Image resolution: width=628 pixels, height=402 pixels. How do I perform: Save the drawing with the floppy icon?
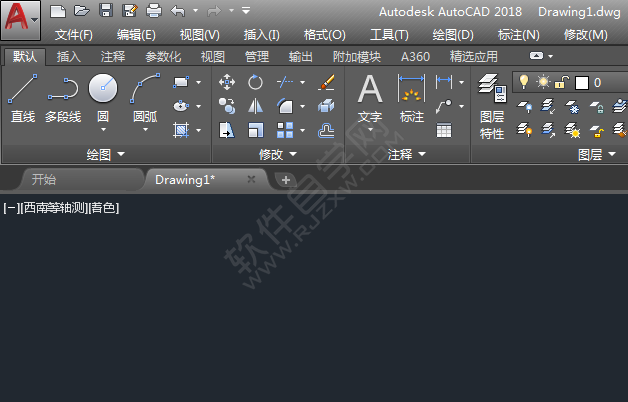click(x=106, y=11)
